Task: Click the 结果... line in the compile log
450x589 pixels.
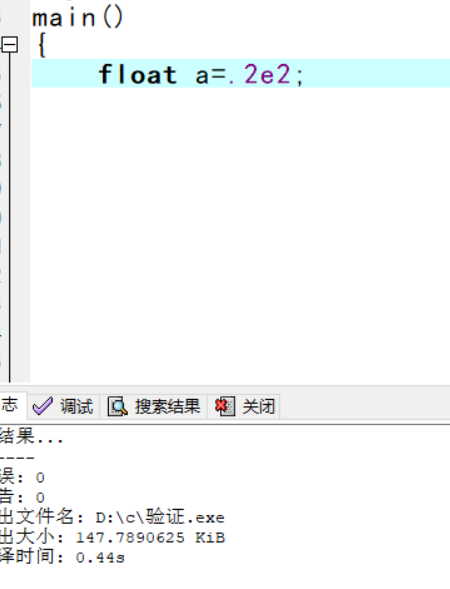Action: (x=32, y=437)
